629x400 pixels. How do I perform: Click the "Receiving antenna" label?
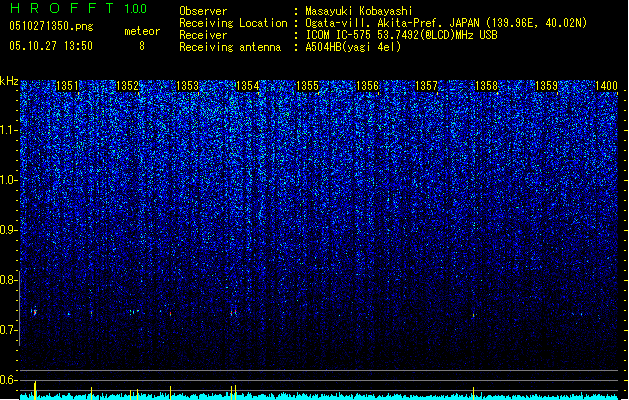230,47
